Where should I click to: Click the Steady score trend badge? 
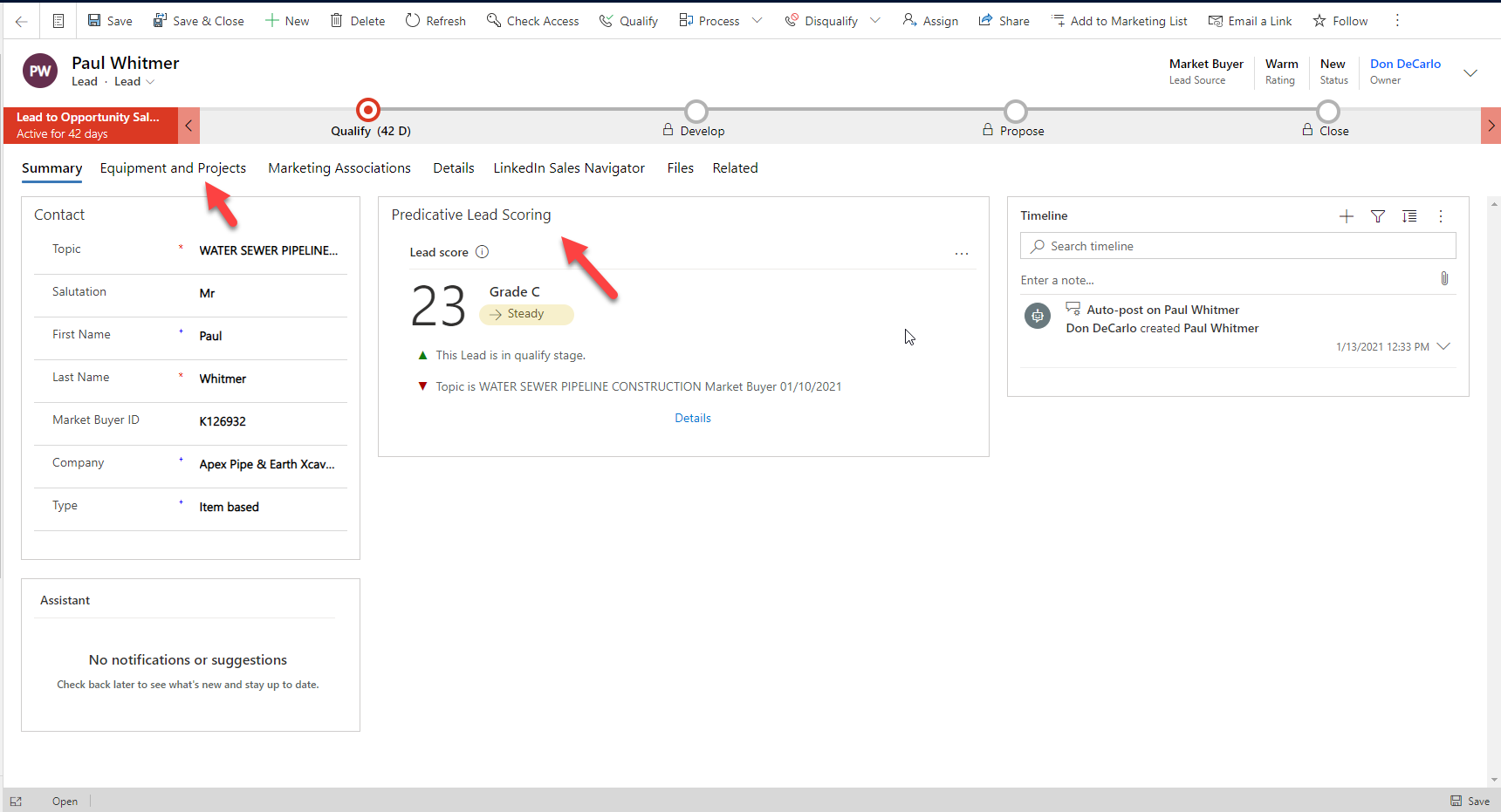[526, 314]
